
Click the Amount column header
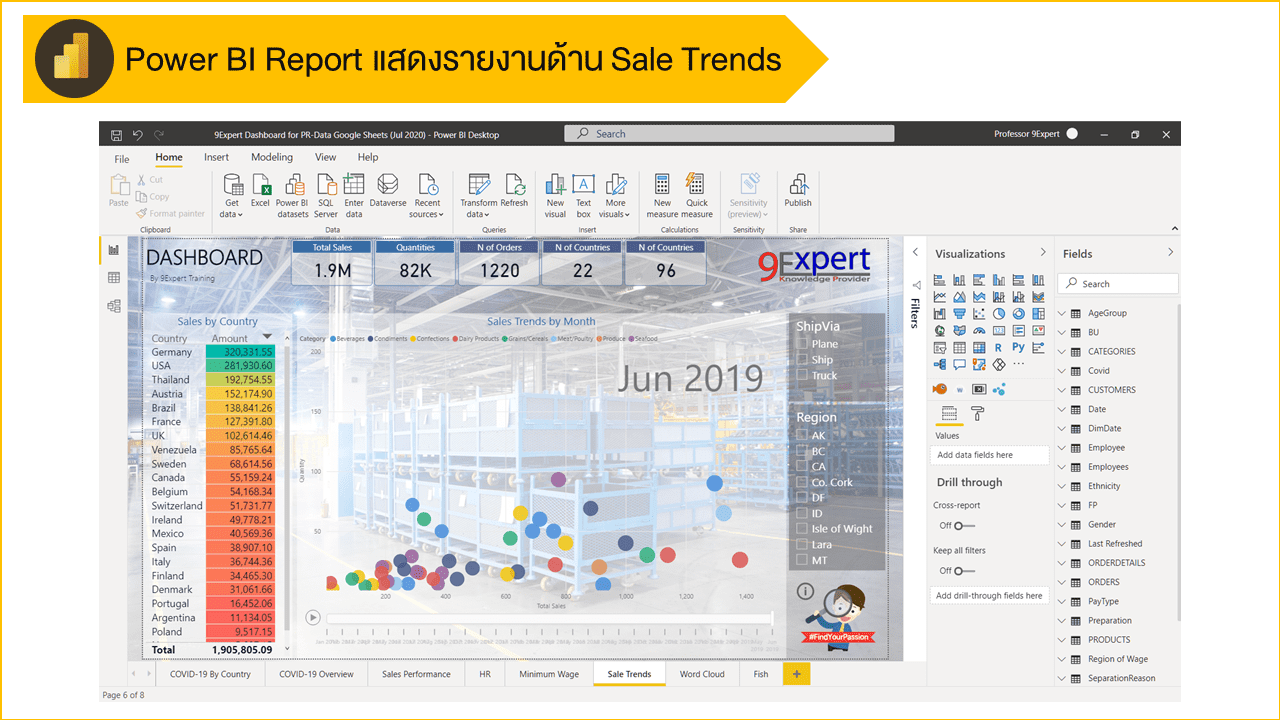pos(230,338)
